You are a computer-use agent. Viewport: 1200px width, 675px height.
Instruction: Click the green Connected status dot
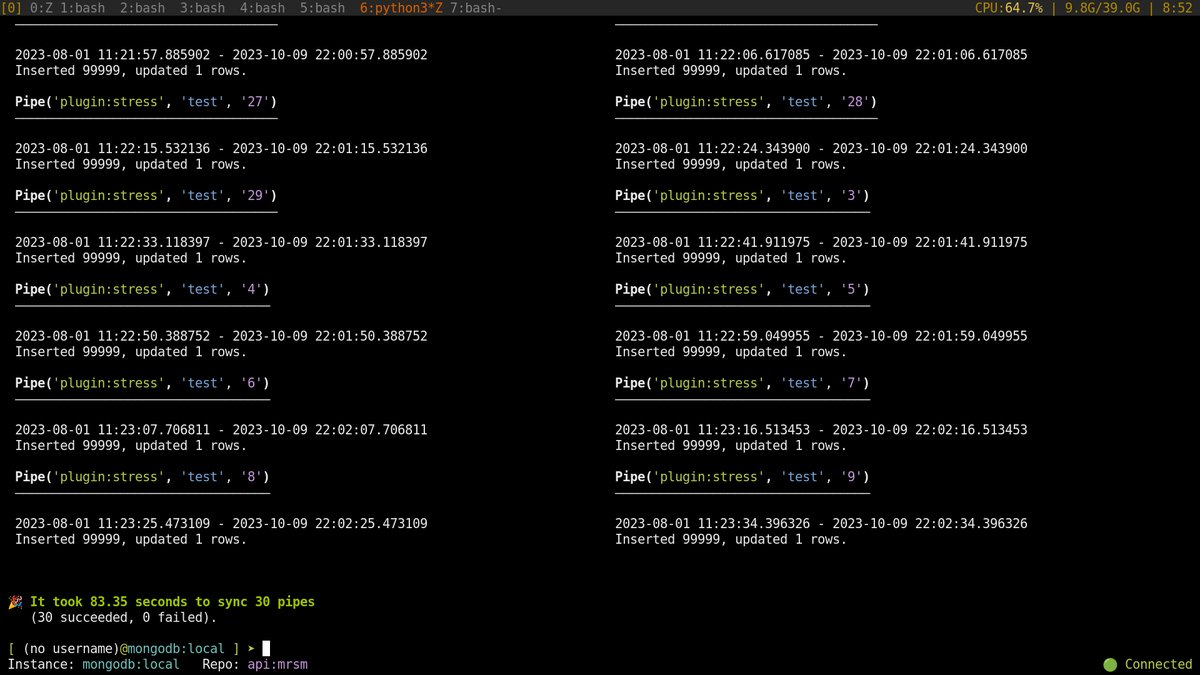[x=1110, y=664]
